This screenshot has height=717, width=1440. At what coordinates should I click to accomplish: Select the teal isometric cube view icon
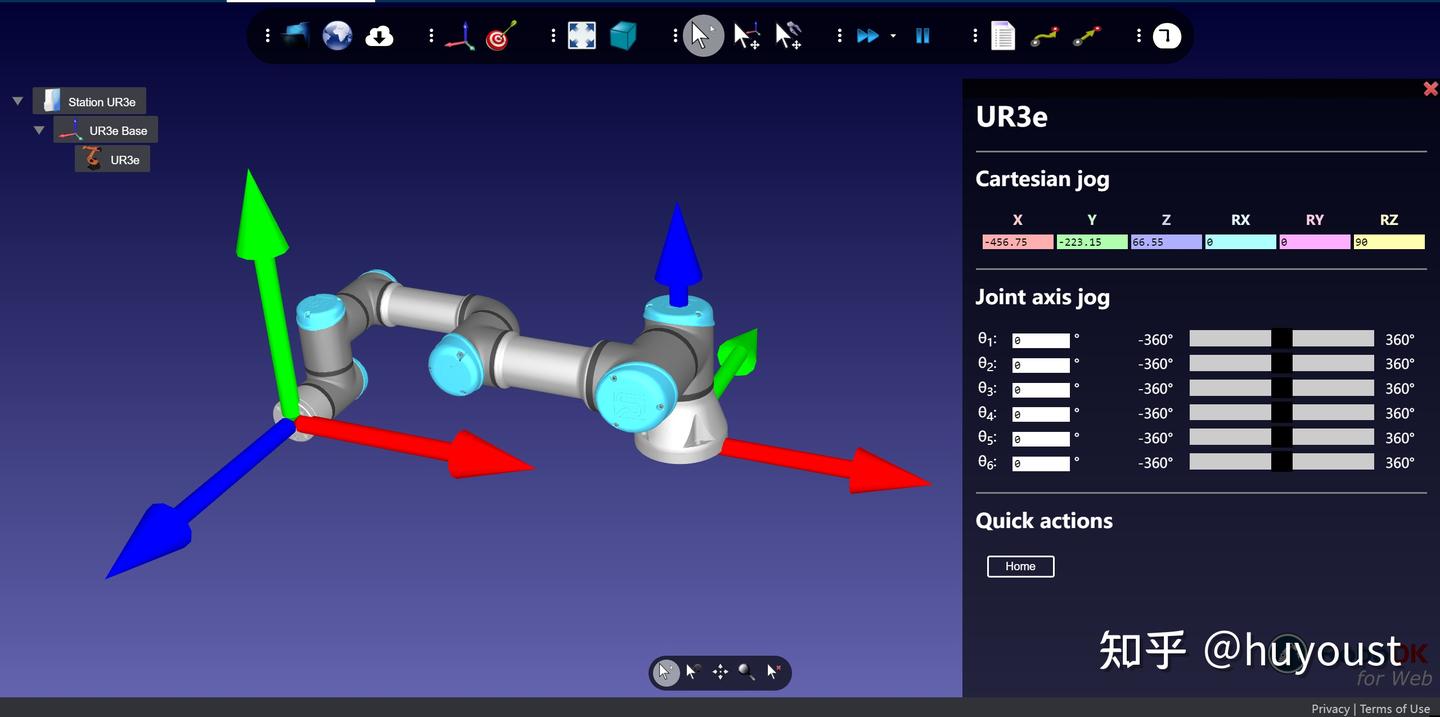click(x=623, y=36)
